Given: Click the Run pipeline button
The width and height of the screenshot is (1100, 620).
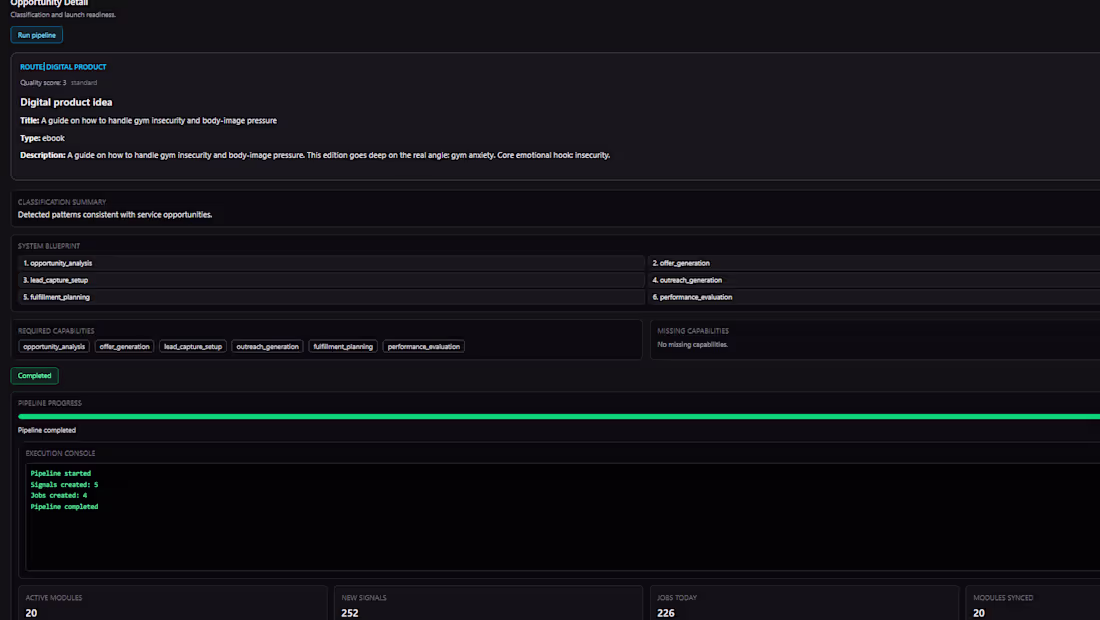Looking at the screenshot, I should 36,35.
